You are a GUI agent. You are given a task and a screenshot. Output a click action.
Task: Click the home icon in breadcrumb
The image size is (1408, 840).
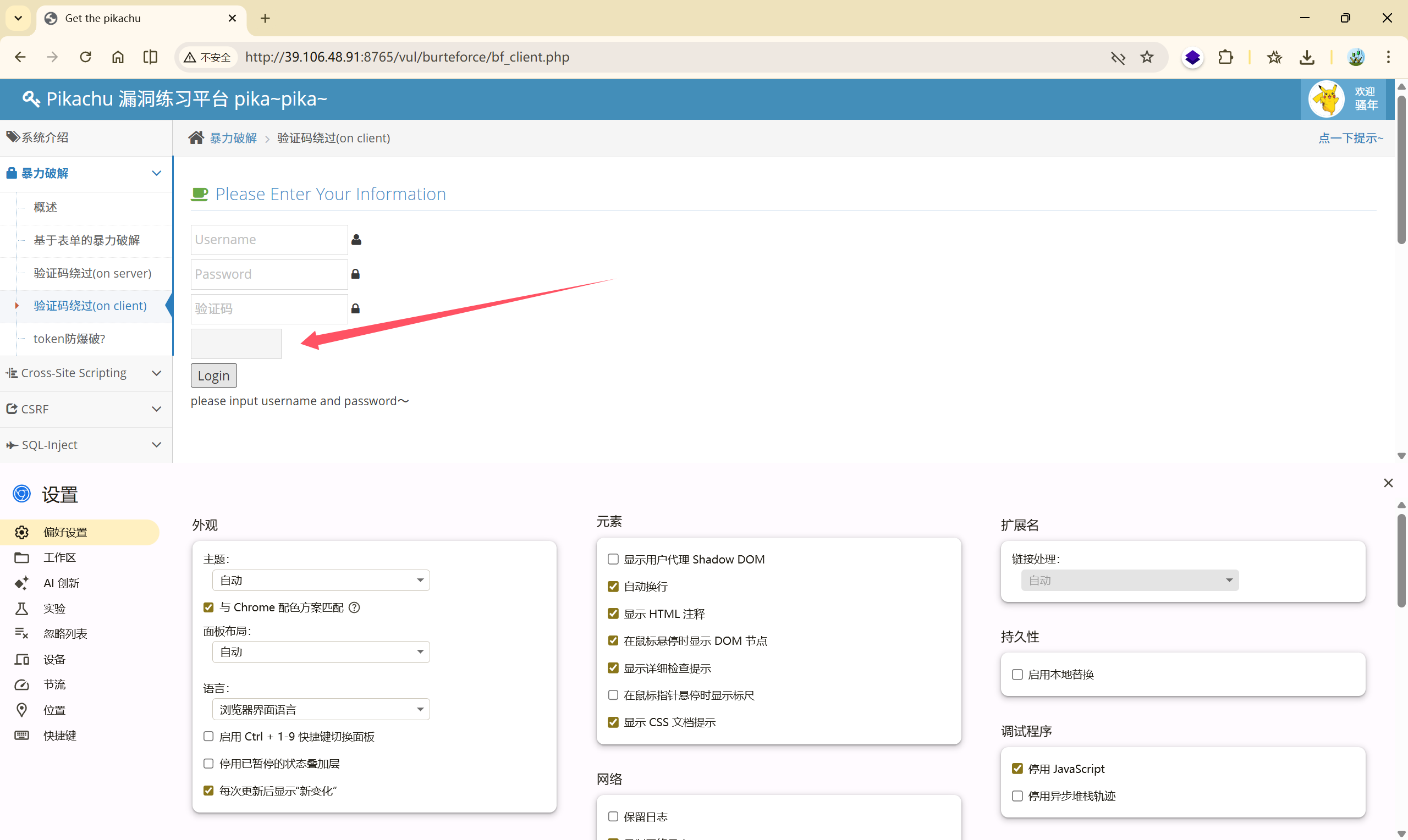pos(196,138)
